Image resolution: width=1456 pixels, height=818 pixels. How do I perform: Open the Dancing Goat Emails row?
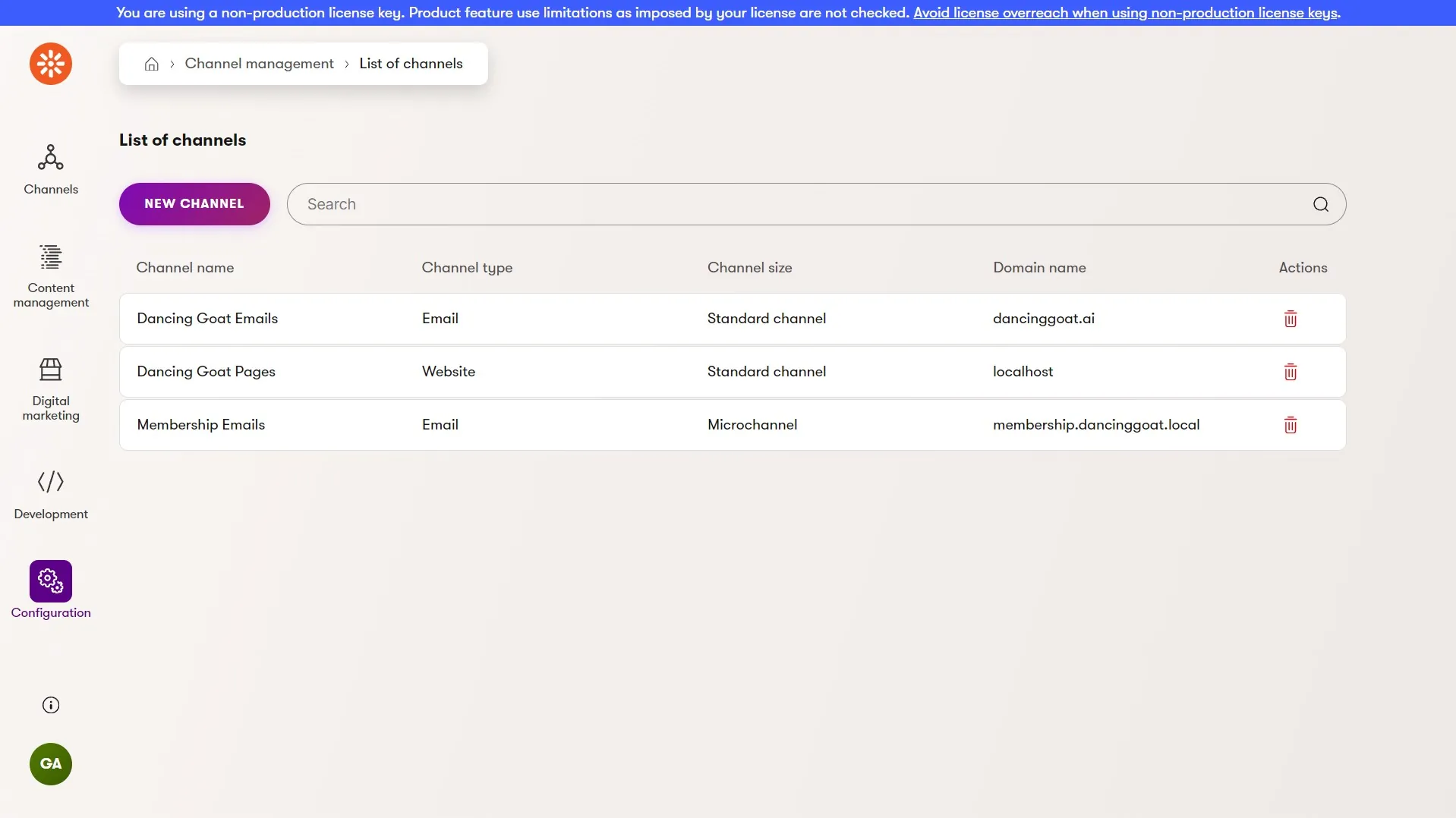(733, 319)
